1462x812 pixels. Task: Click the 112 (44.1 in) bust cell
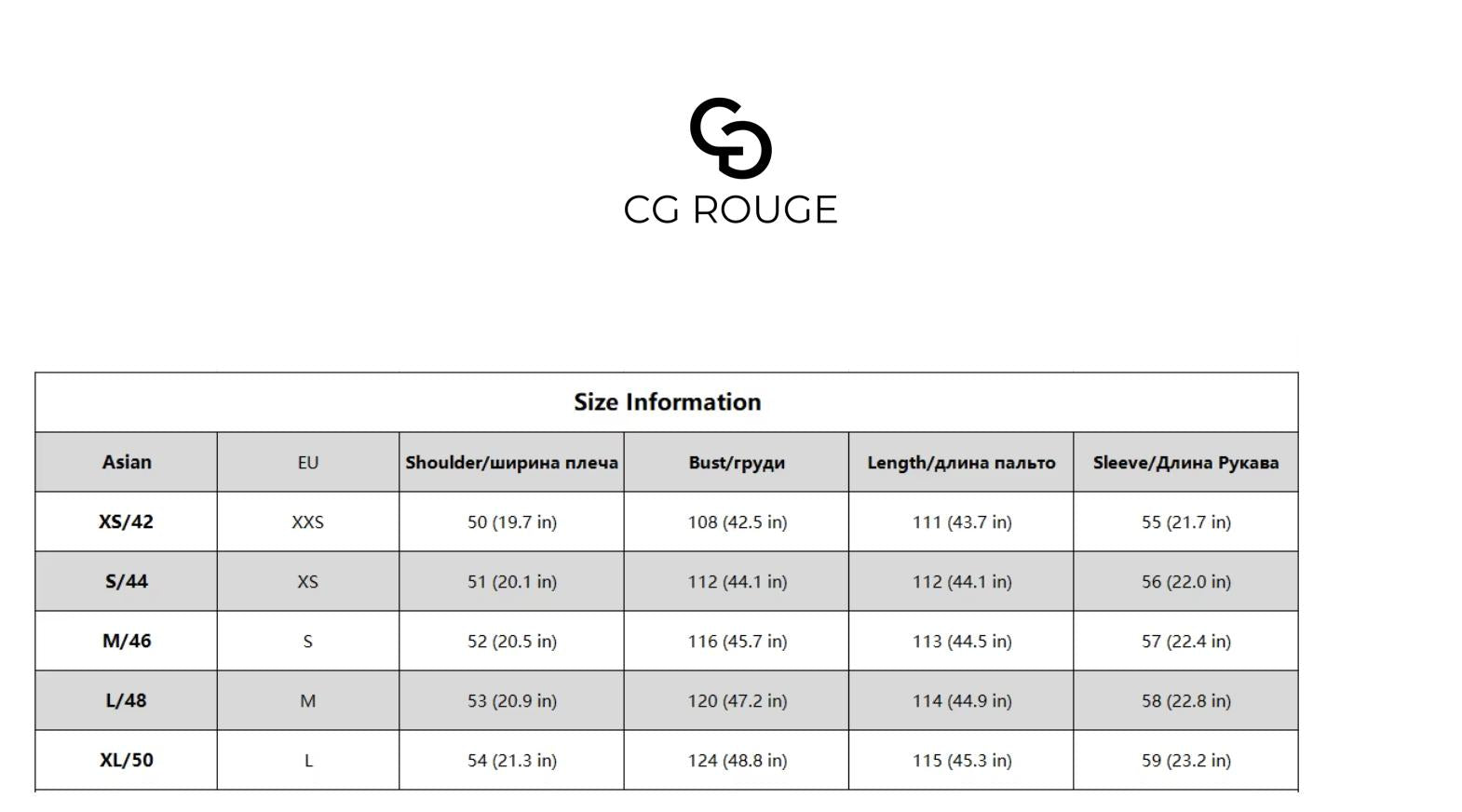pos(737,582)
